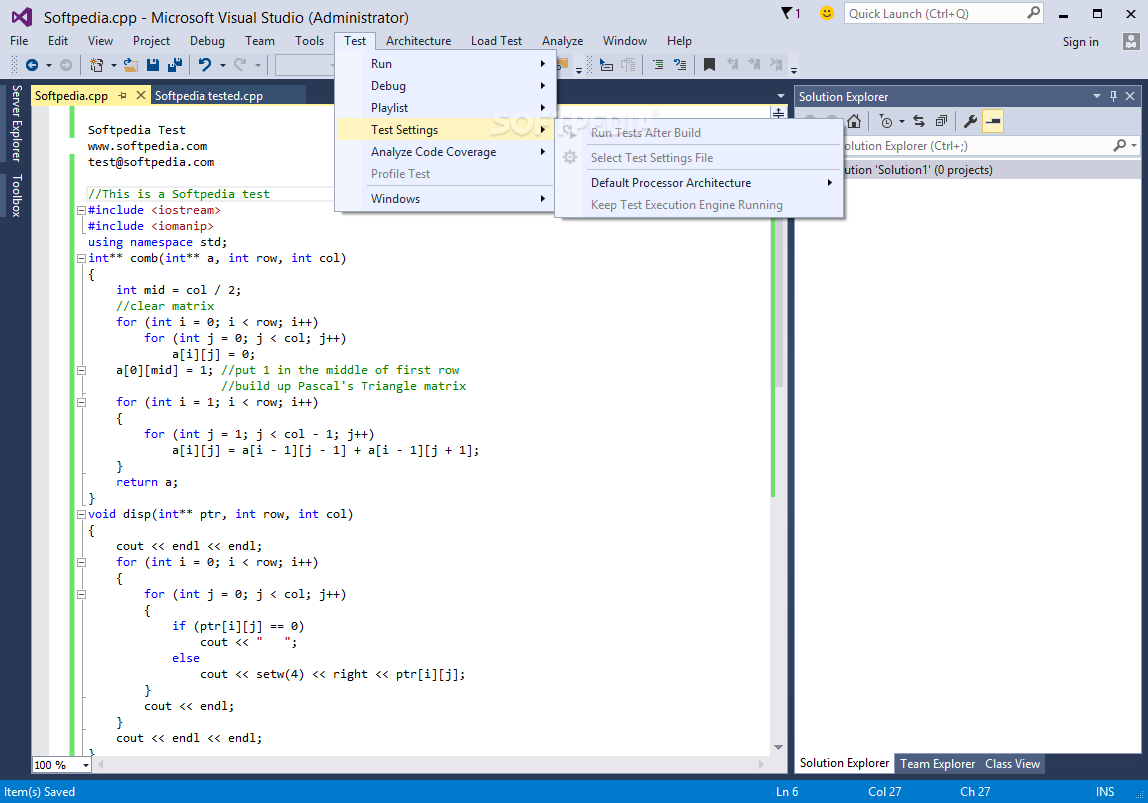
Task: Open the Windows submenu in the Test menu
Action: coord(444,199)
